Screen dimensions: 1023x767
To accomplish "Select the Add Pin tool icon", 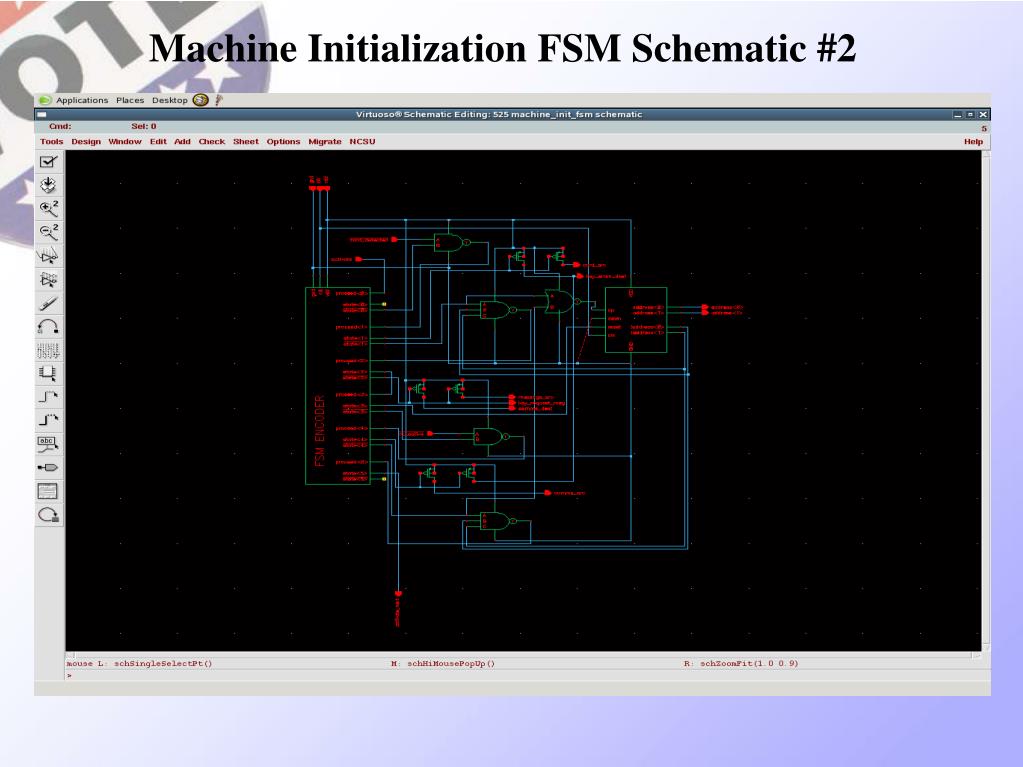I will [48, 468].
